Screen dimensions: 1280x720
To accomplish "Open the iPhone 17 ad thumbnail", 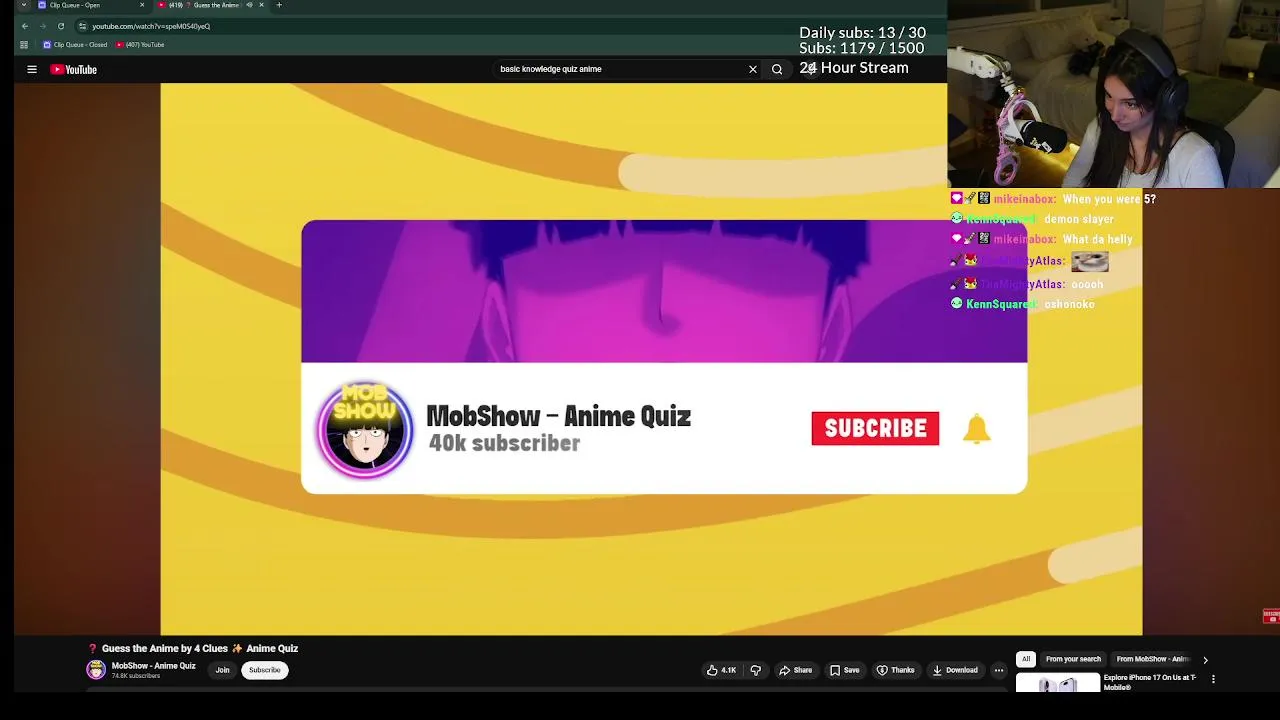I will (x=1057, y=684).
